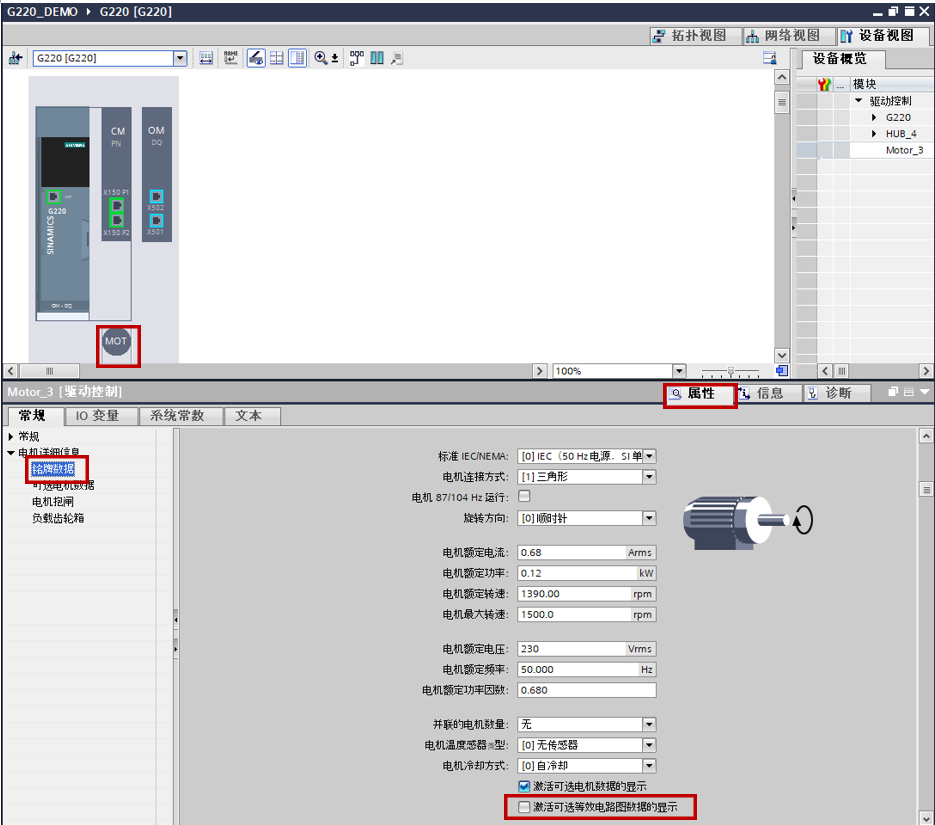Select the X150 P1 port on CM module
935x825 pixels.
point(117,206)
